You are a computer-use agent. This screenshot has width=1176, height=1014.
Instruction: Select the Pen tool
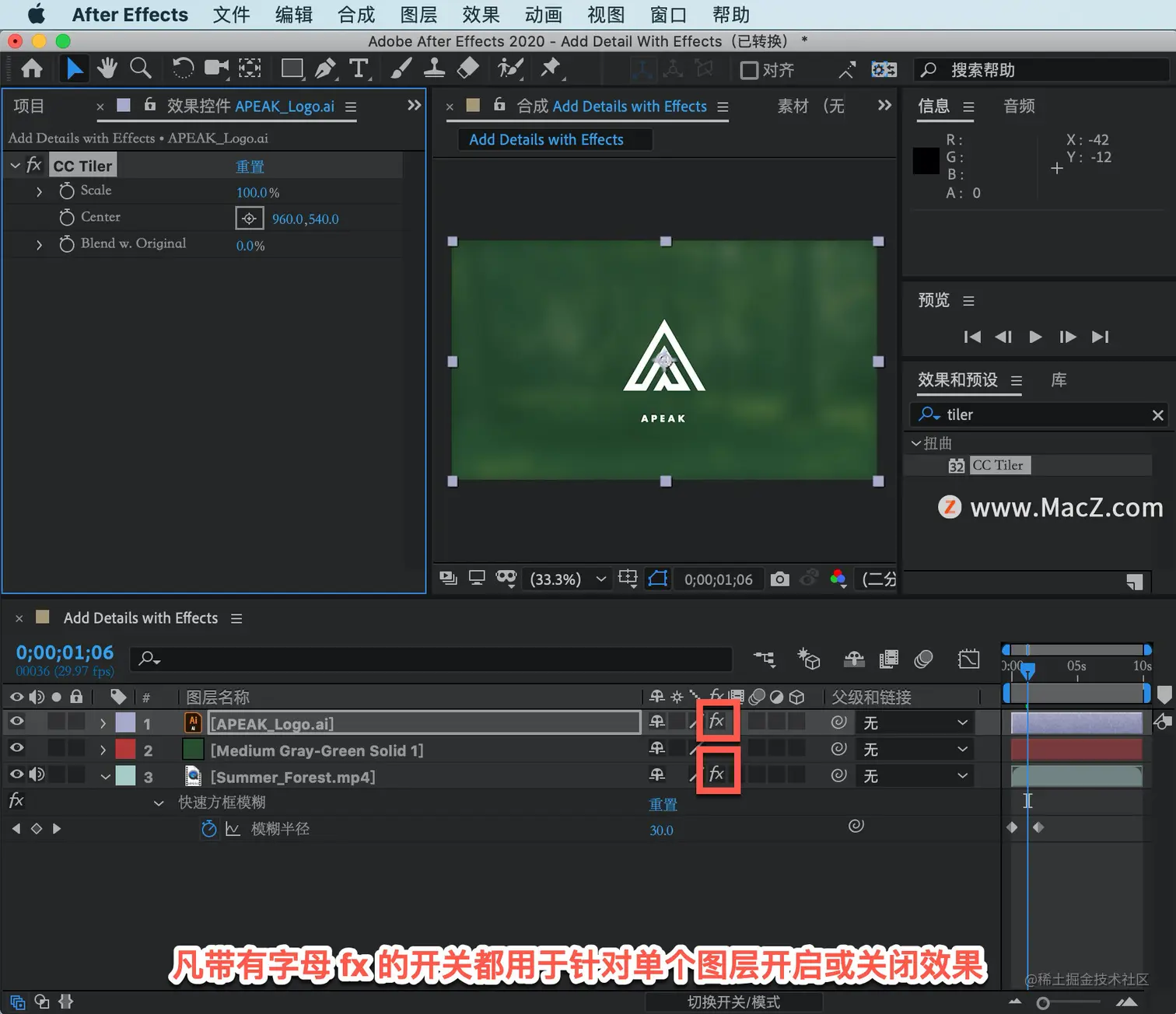325,69
